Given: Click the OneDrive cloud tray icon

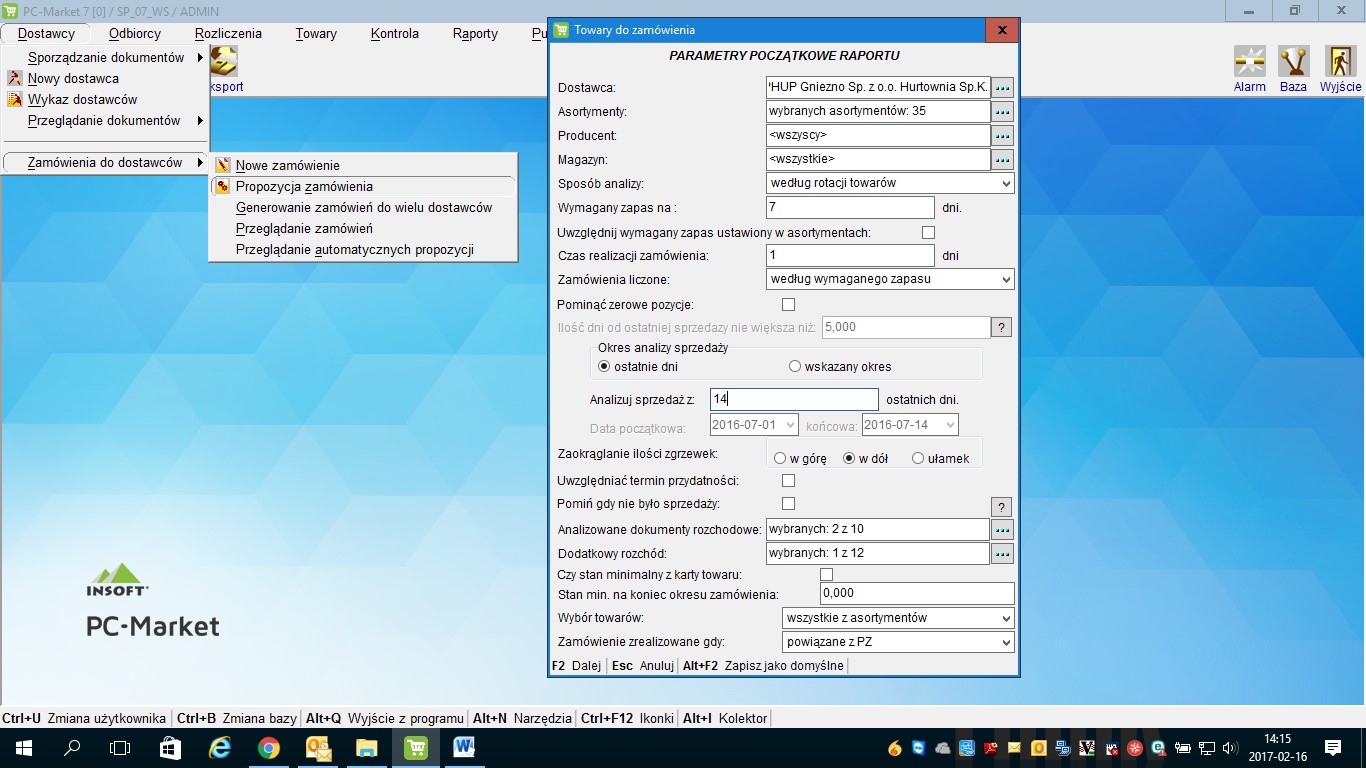Looking at the screenshot, I should 942,748.
